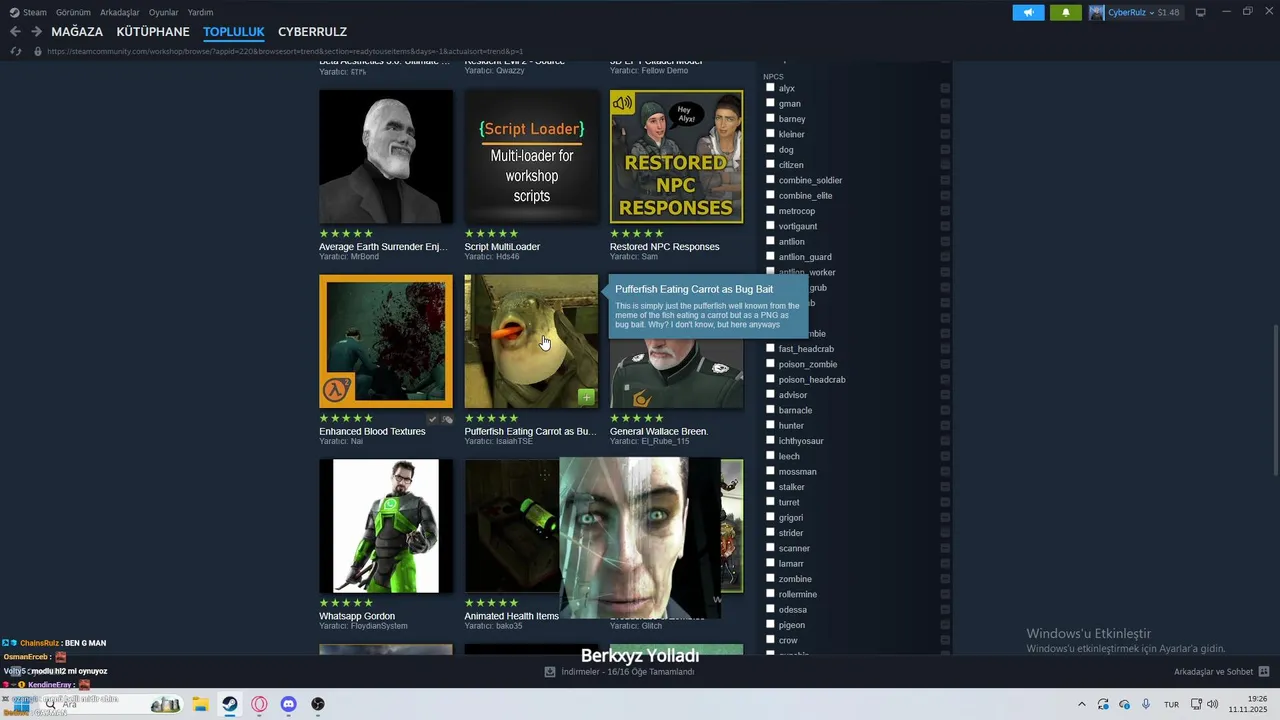Reload the workshop page
The width and height of the screenshot is (1280, 720).
15,51
